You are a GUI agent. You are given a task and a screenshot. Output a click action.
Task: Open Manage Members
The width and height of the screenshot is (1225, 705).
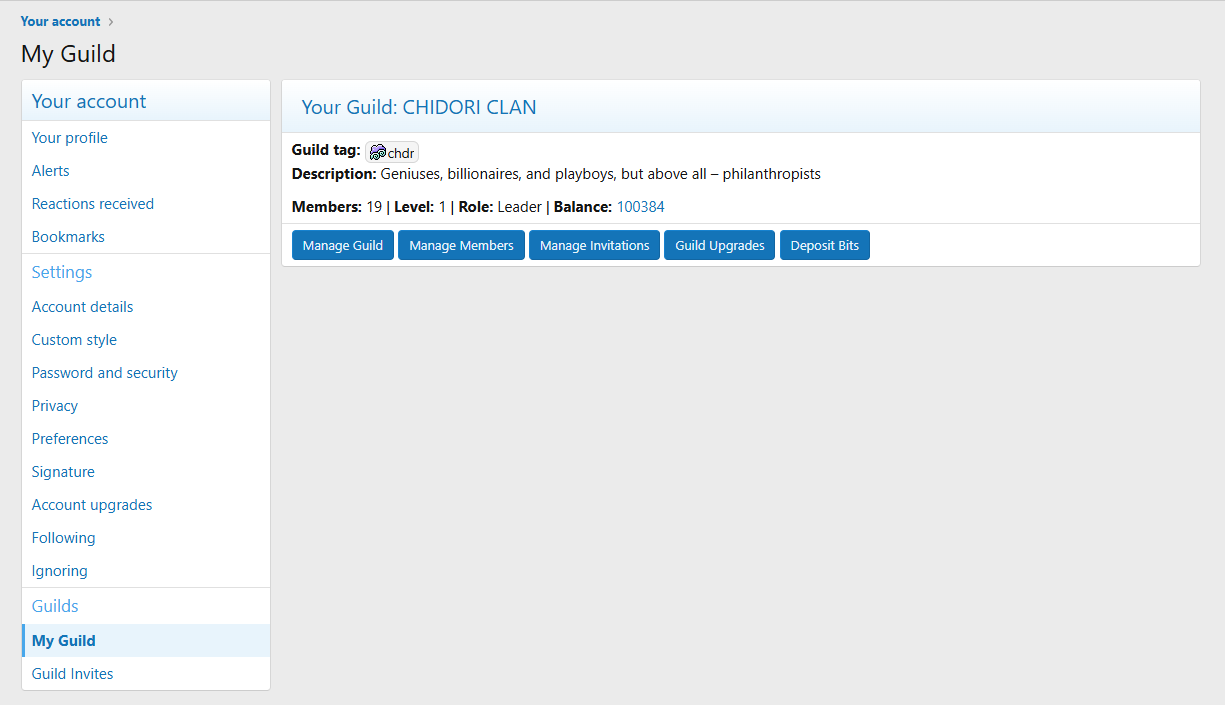pyautogui.click(x=461, y=245)
